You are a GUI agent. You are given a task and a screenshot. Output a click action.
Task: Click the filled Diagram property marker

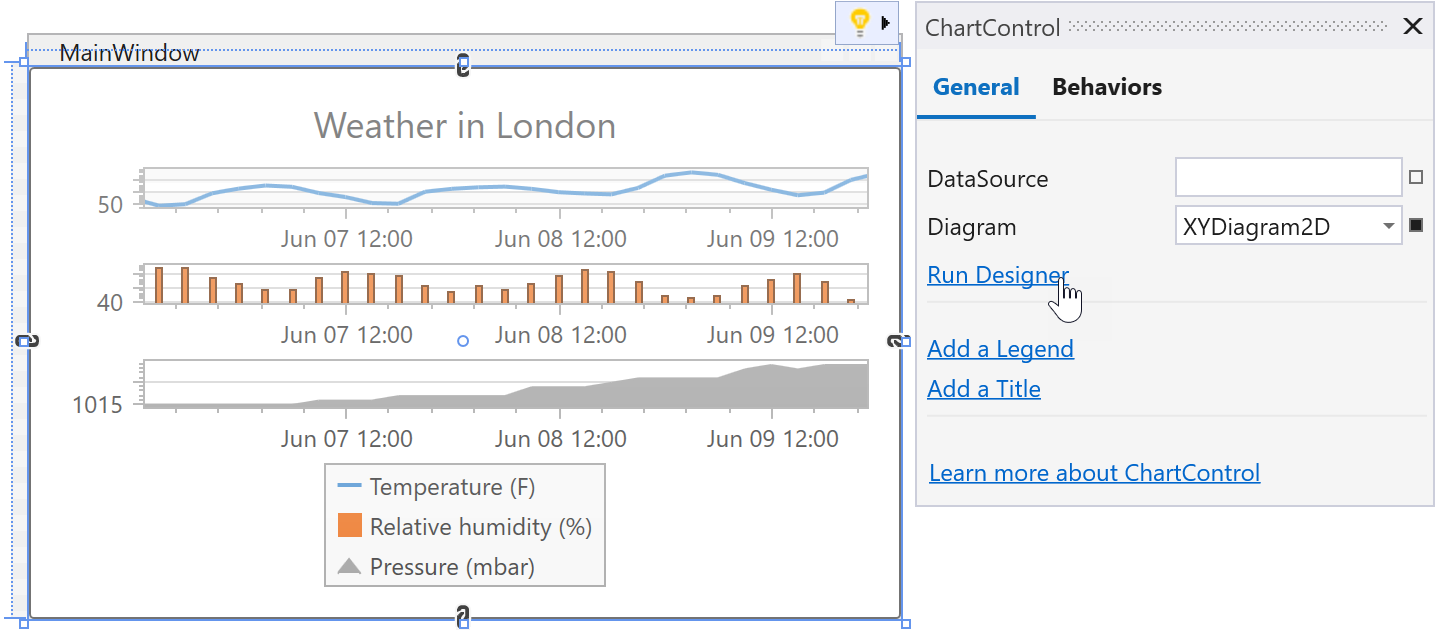pyautogui.click(x=1415, y=226)
